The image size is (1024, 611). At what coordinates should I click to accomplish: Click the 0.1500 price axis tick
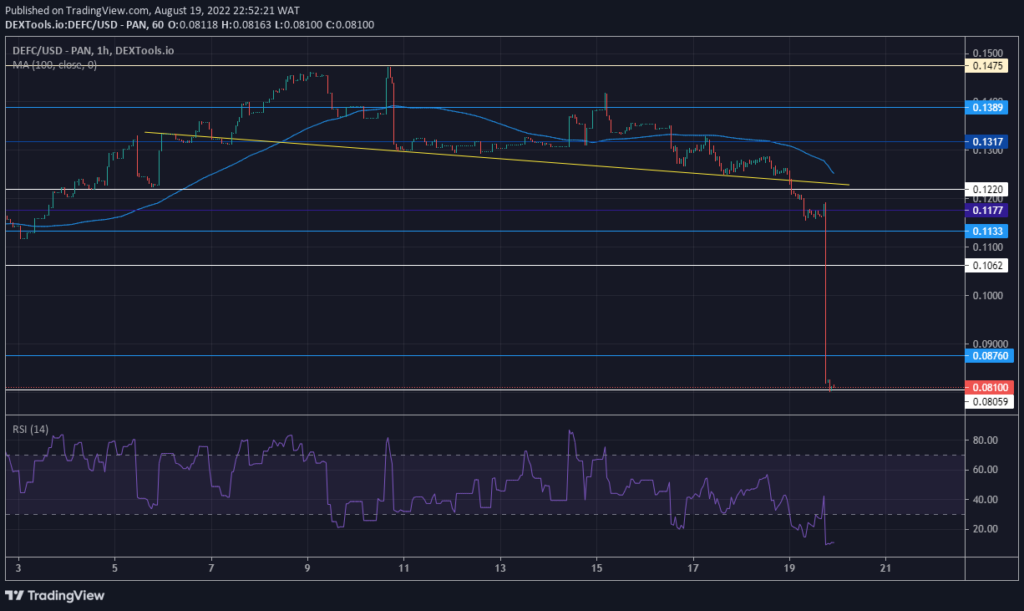click(987, 53)
